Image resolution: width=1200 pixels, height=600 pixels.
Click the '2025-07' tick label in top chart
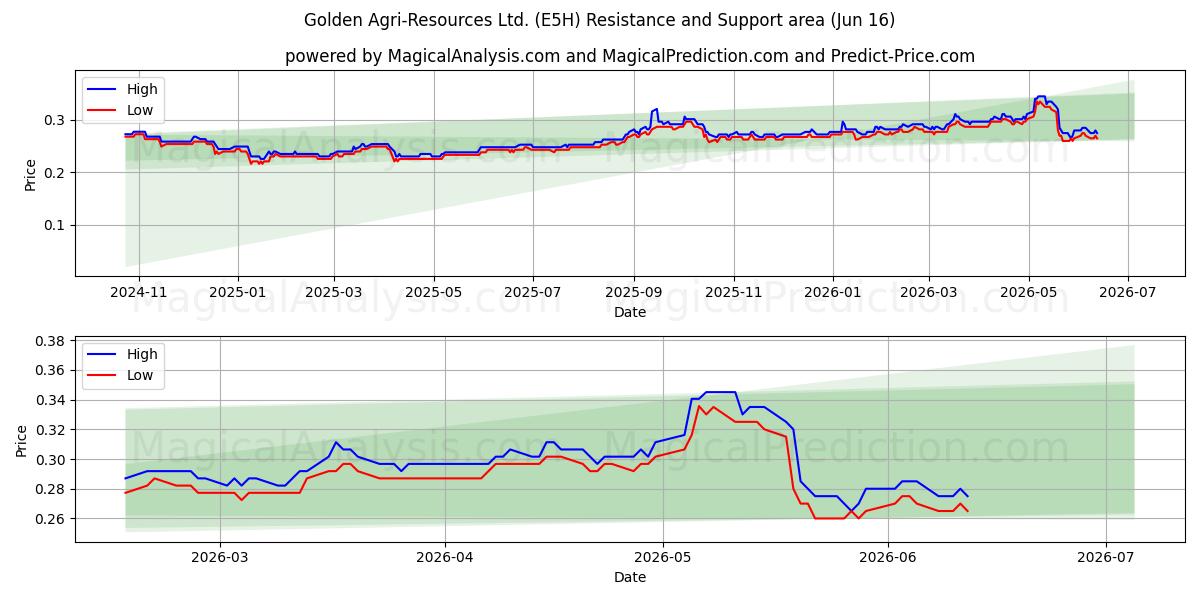tap(532, 292)
